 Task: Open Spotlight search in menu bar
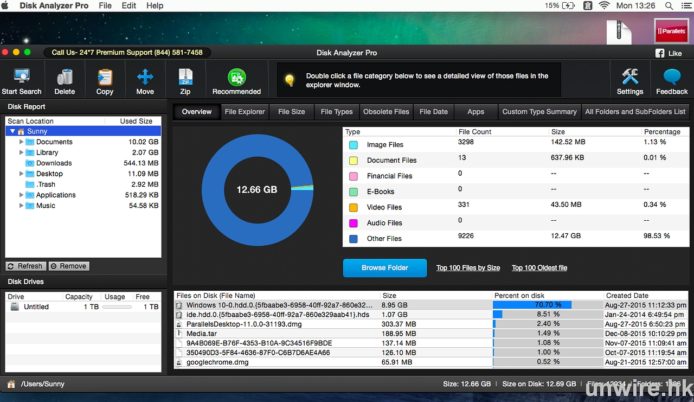(x=669, y=6)
